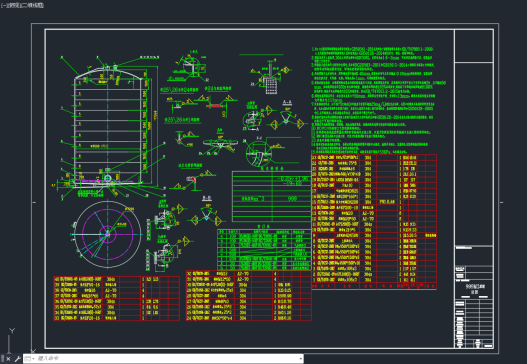Expand command history arrow at command line end
Screen dimensions: 527x364
[x=300, y=359]
